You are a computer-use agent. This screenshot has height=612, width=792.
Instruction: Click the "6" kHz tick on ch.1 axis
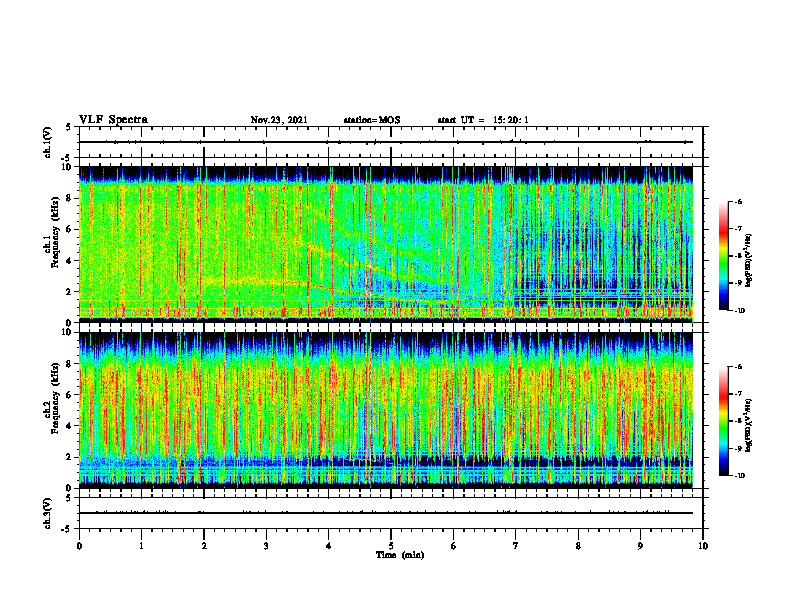70,229
